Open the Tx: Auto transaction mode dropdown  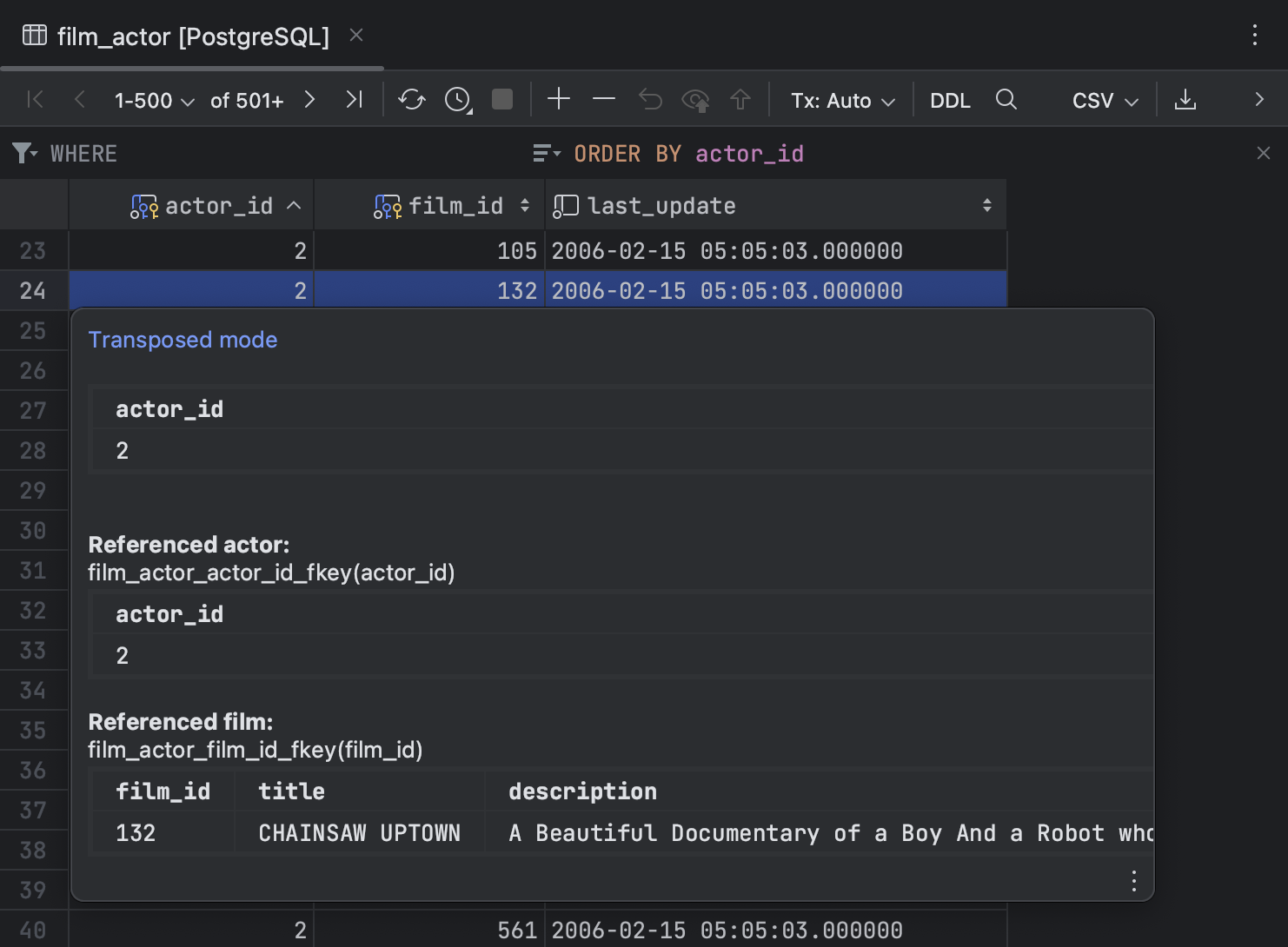coord(841,100)
